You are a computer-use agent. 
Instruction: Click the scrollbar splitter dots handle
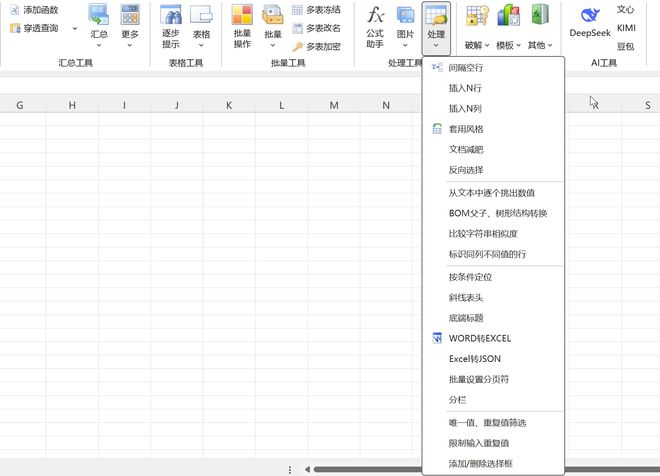point(290,469)
